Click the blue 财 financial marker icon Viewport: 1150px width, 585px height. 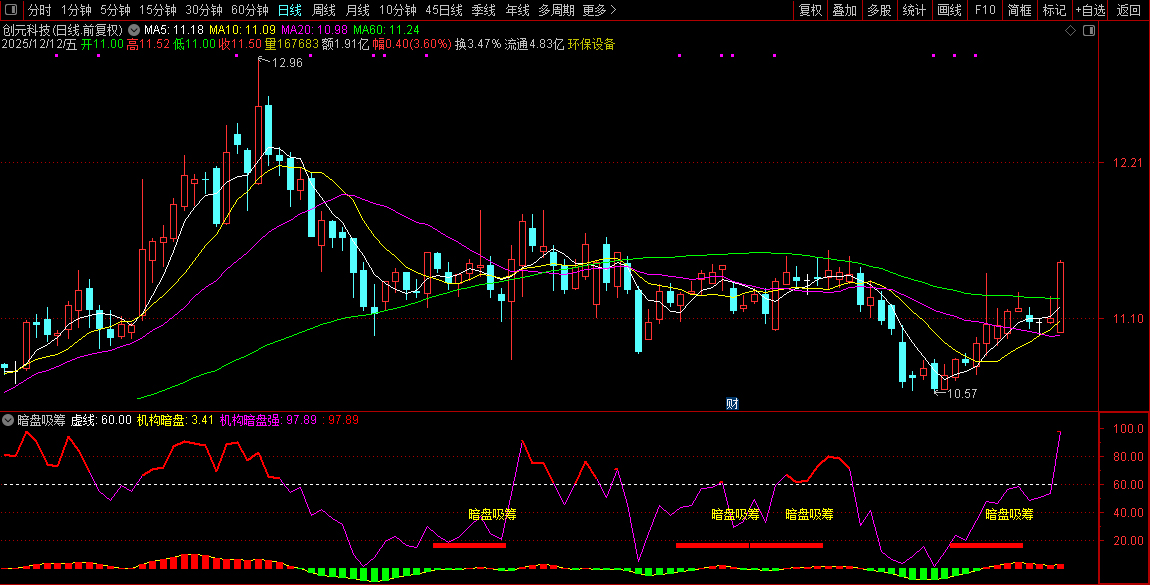pos(732,404)
